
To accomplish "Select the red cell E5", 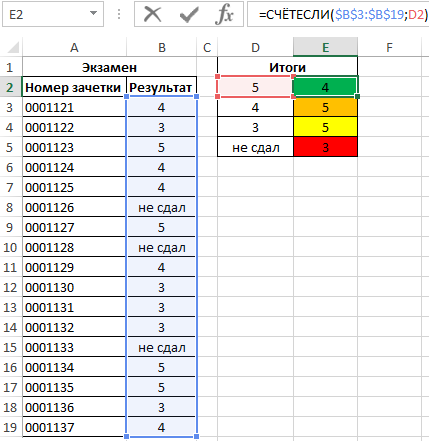I will click(325, 147).
